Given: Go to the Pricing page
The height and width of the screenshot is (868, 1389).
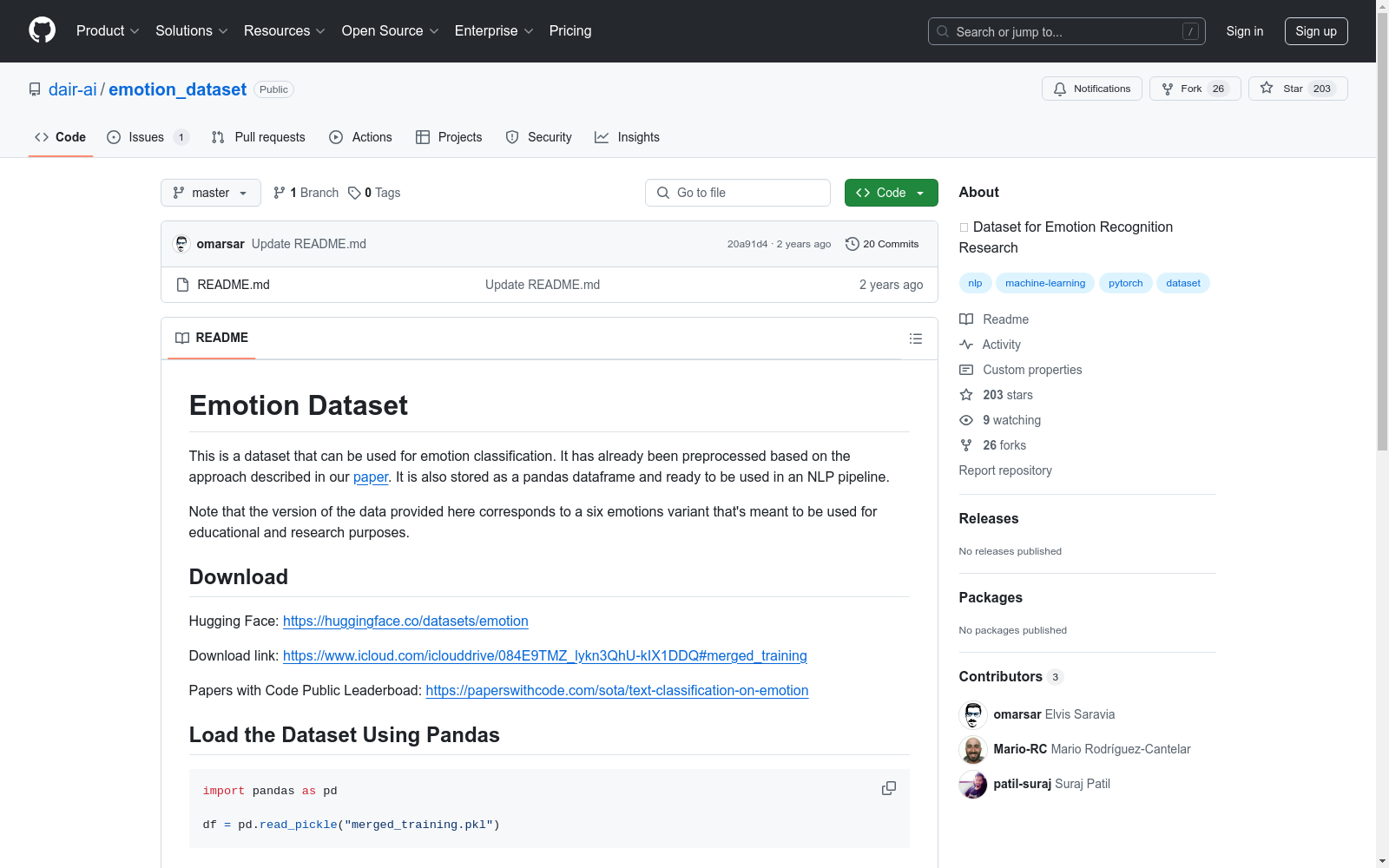Looking at the screenshot, I should pyautogui.click(x=570, y=31).
